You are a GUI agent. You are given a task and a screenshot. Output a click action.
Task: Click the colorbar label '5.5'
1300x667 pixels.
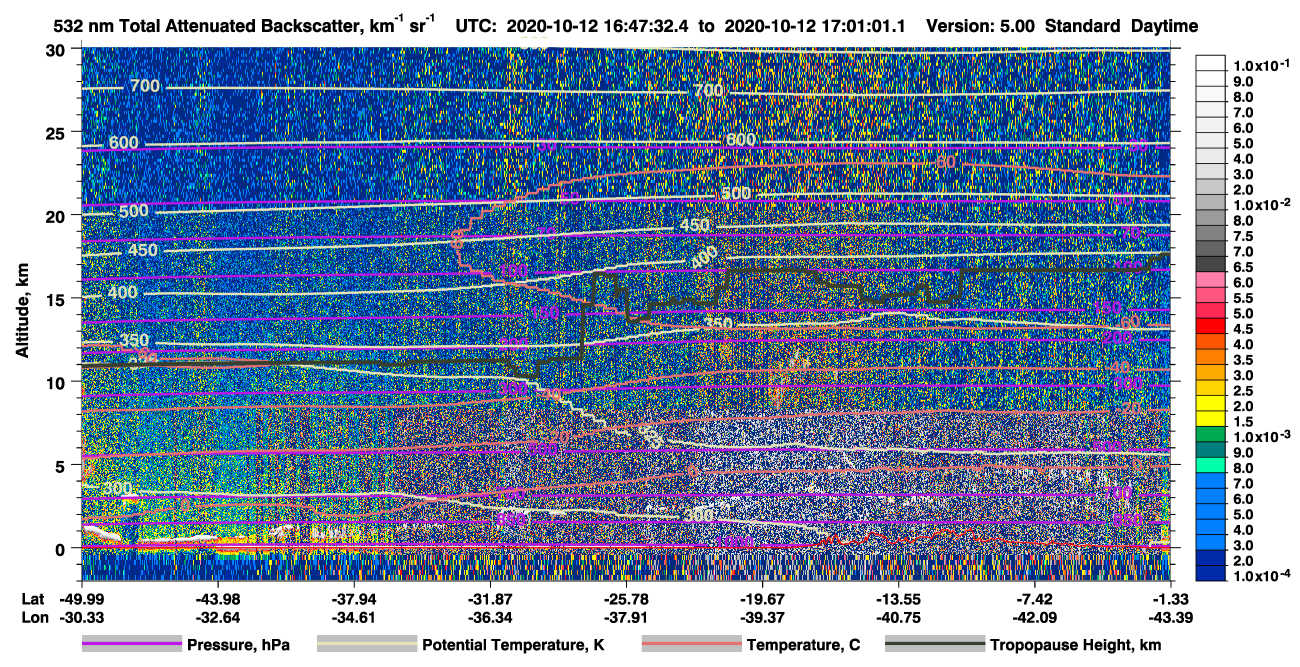click(x=1241, y=298)
